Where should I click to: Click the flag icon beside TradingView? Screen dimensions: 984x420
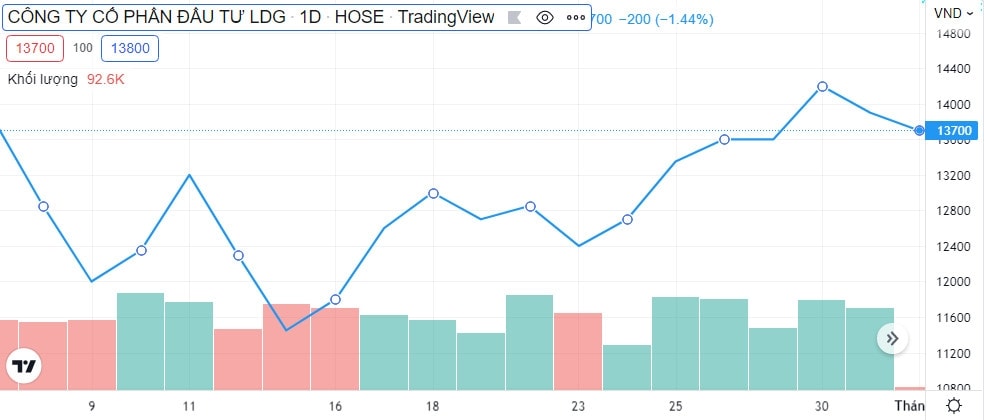pyautogui.click(x=513, y=17)
